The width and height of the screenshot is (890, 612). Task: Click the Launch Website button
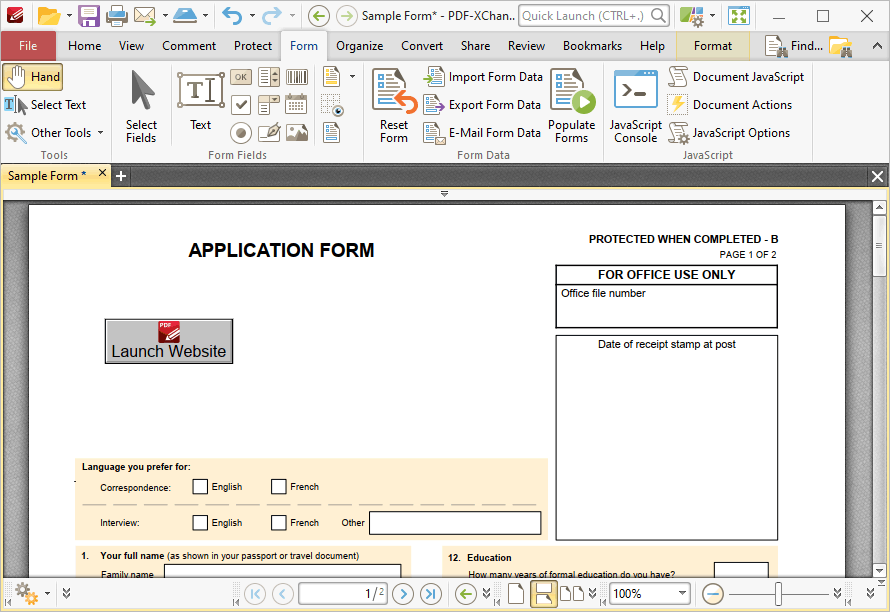point(169,341)
